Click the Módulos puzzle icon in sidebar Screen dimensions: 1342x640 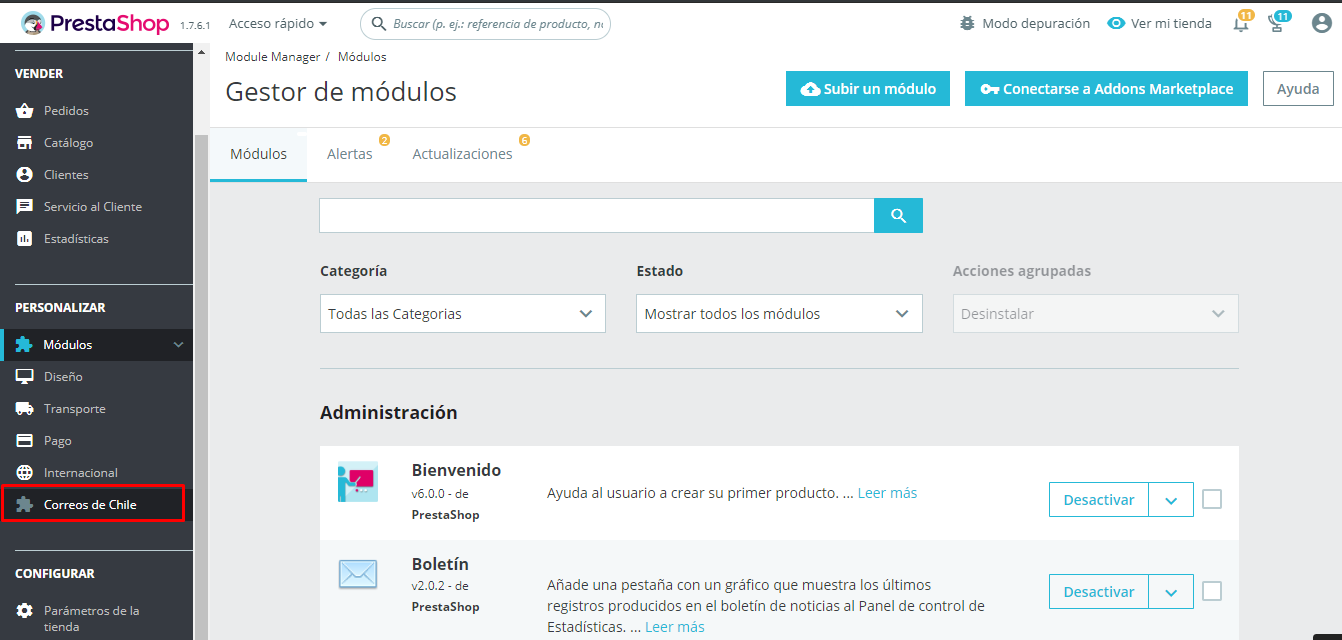click(24, 345)
